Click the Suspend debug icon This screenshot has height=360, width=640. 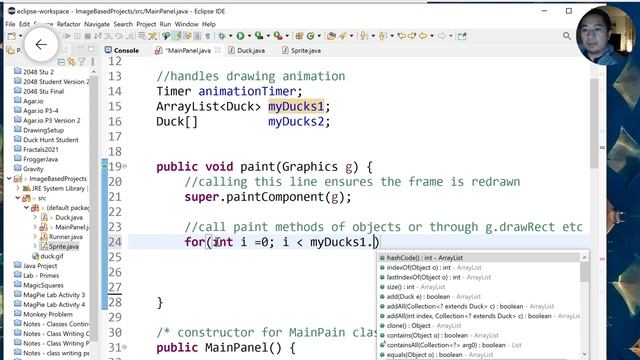78,36
